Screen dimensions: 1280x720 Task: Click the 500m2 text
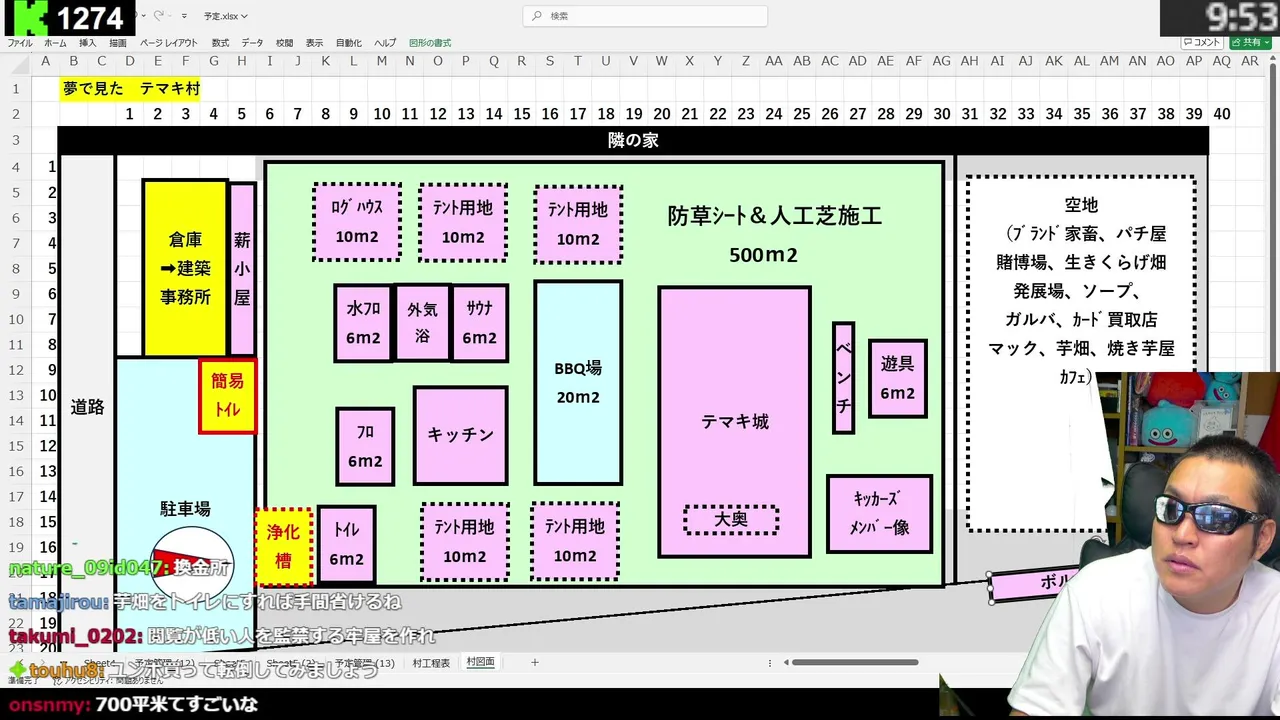[763, 255]
